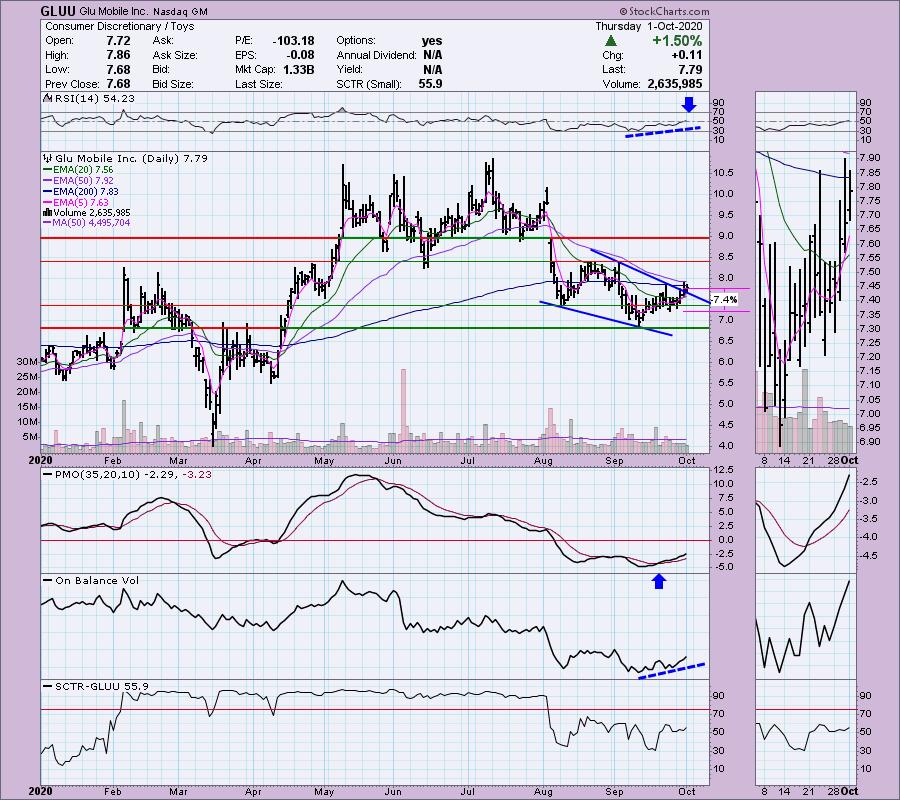The image size is (900, 800).
Task: Click the Options value yes
Action: click(x=432, y=41)
